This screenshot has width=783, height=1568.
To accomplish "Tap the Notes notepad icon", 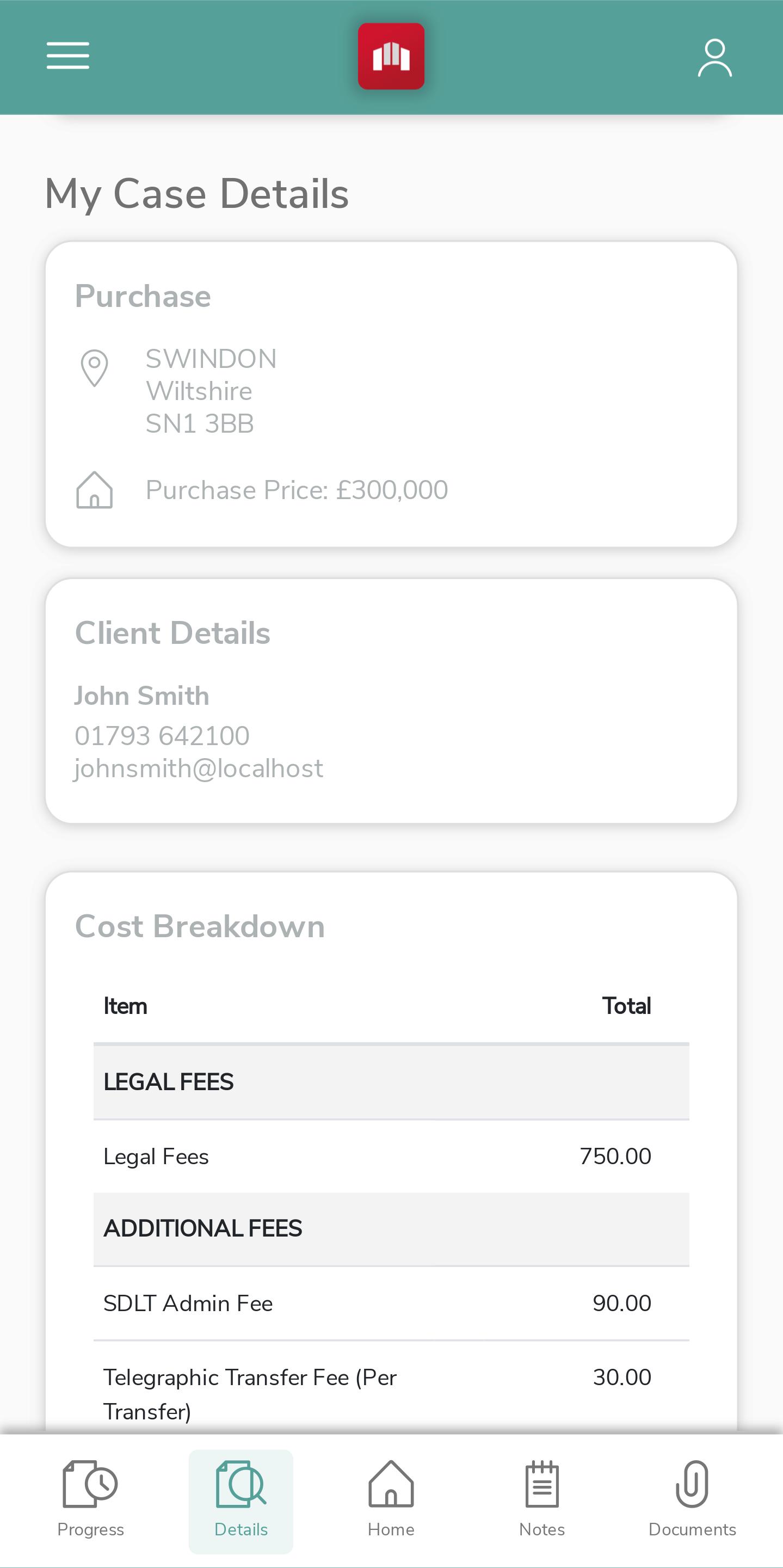I will 541,1484.
